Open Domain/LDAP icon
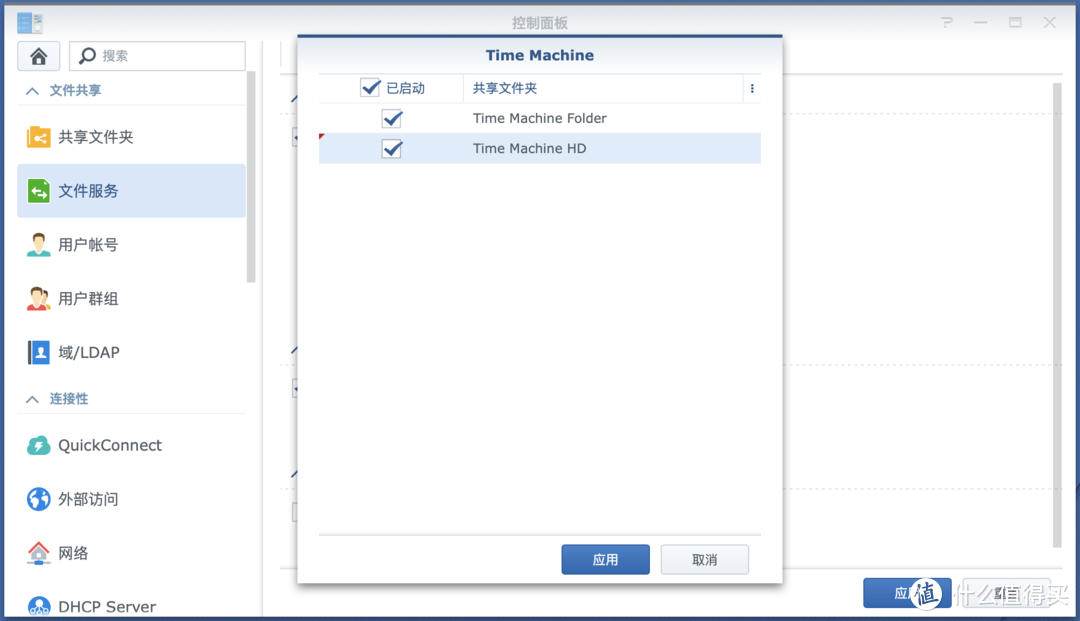Viewport: 1080px width, 621px height. click(39, 352)
